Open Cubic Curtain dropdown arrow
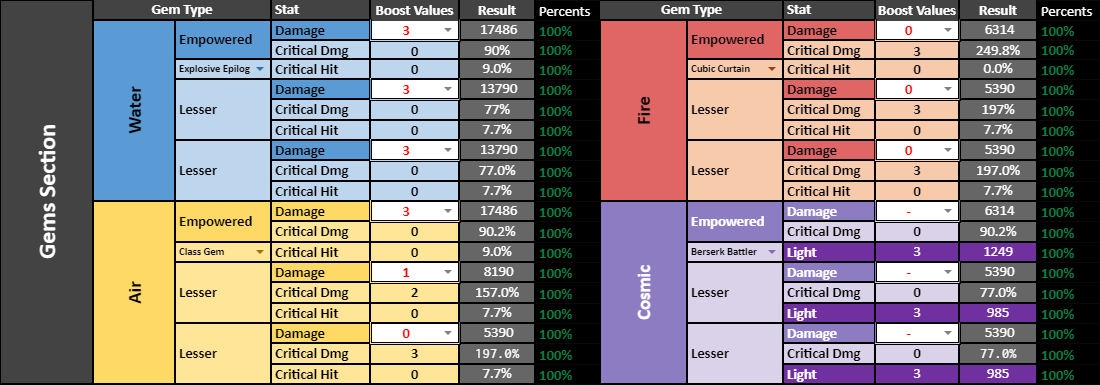The image size is (1100, 385). click(772, 69)
